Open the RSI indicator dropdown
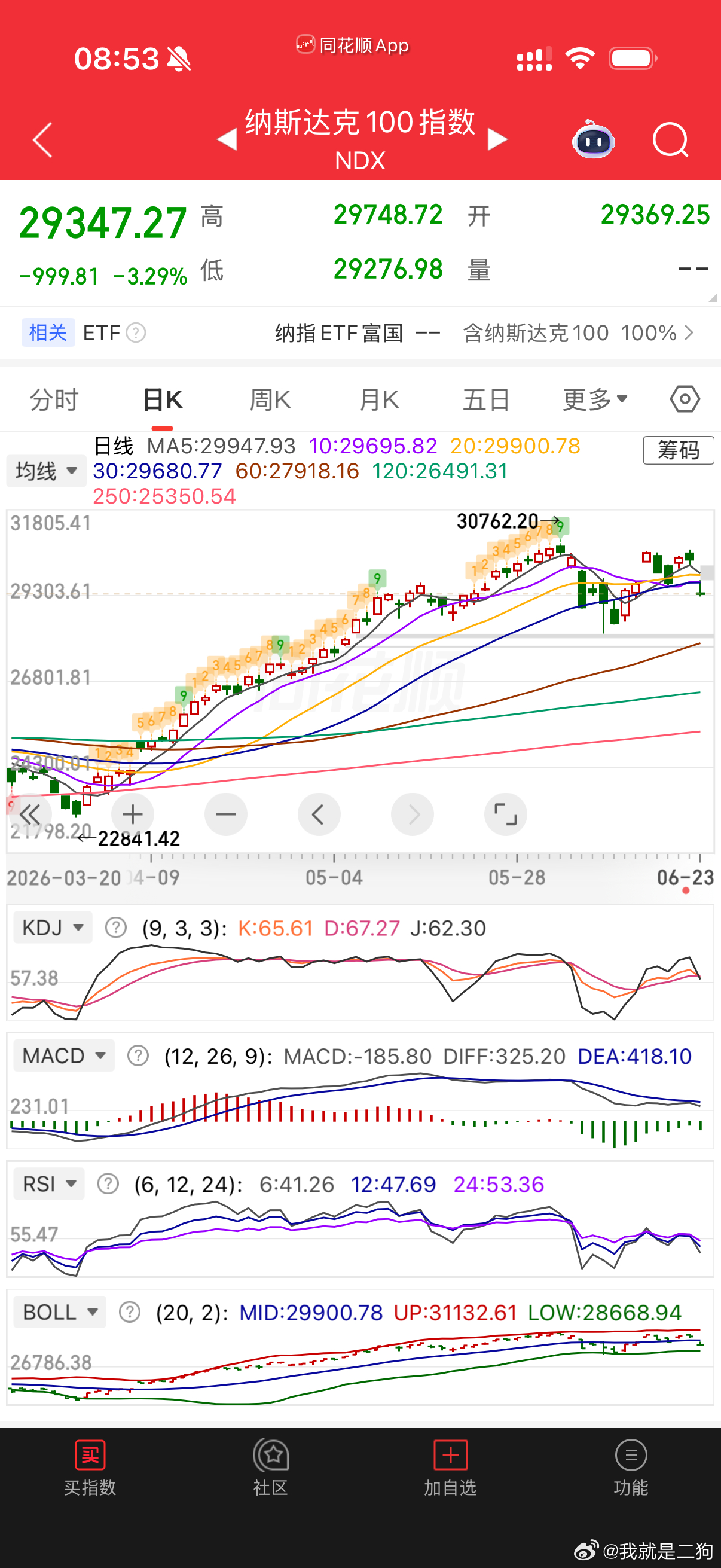 click(x=49, y=1183)
